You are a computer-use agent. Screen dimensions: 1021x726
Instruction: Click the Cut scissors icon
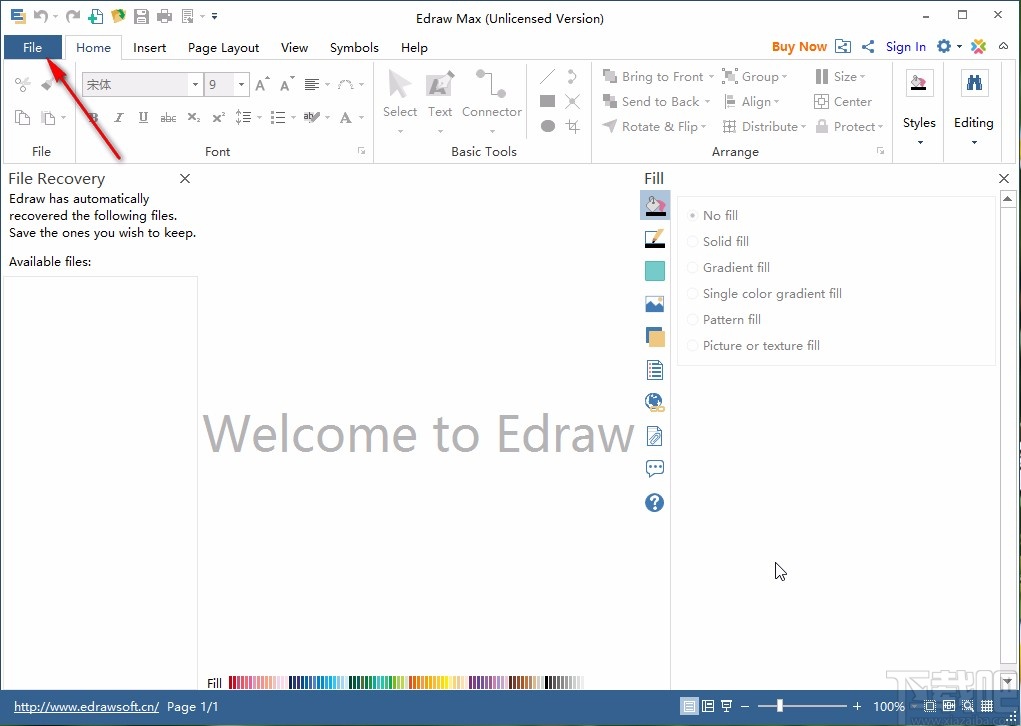click(x=23, y=84)
